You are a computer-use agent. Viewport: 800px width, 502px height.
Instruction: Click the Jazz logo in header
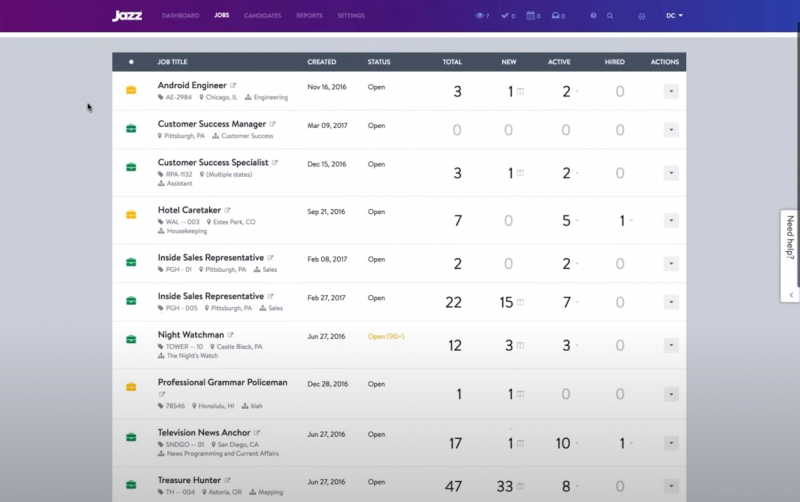click(x=127, y=15)
